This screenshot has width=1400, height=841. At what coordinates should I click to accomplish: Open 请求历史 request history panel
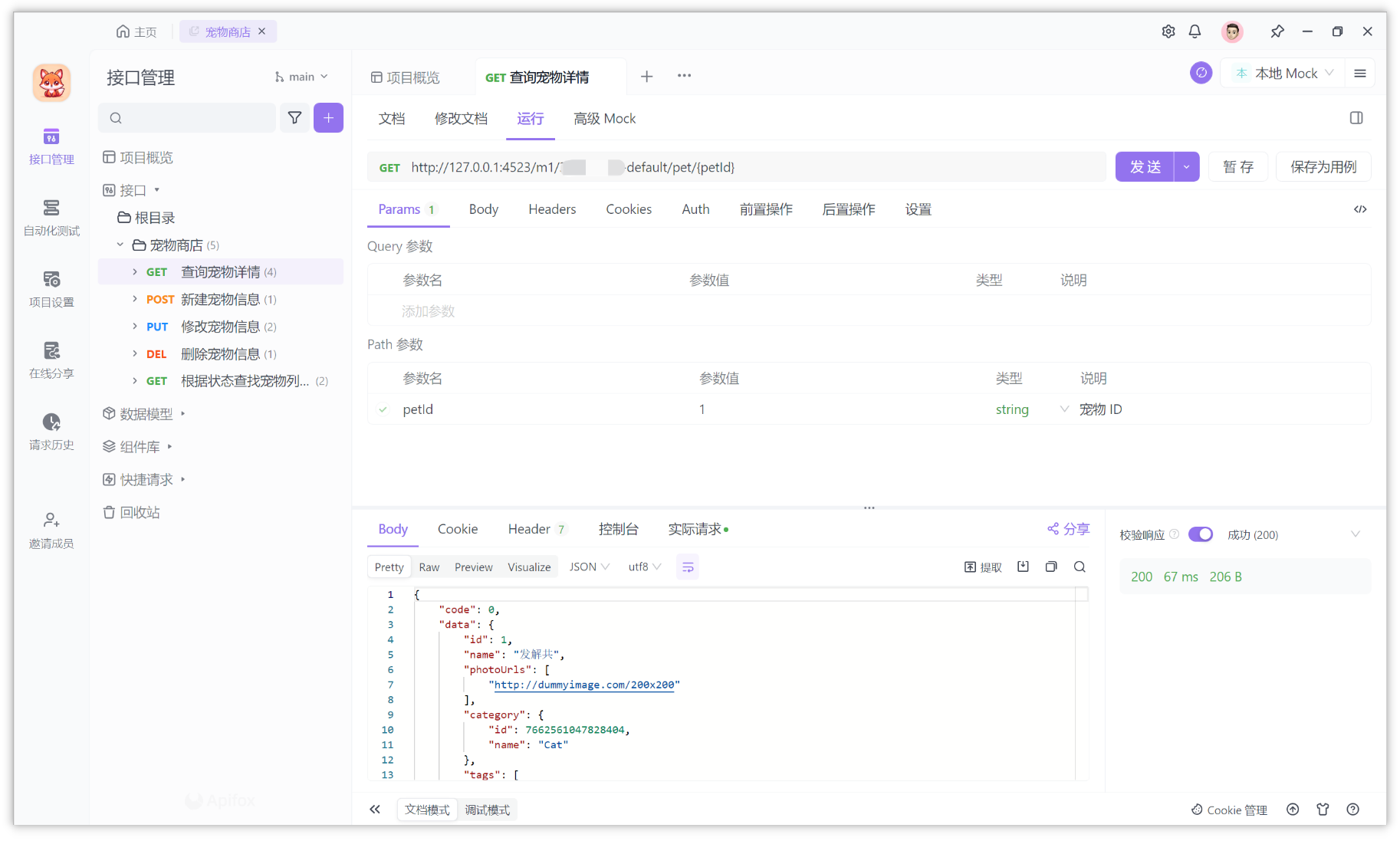click(x=51, y=431)
